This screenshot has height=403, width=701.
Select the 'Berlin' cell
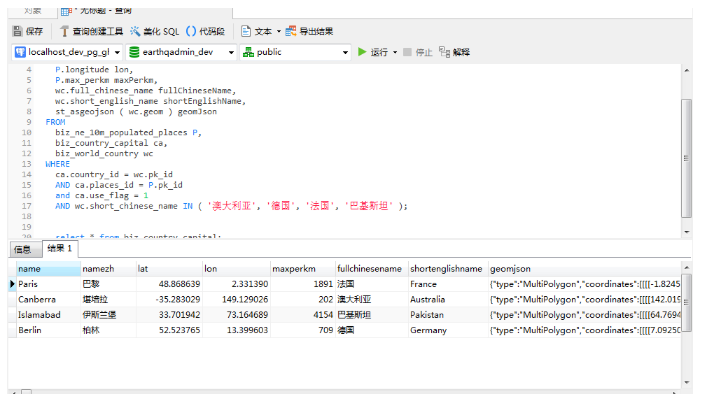[48, 330]
